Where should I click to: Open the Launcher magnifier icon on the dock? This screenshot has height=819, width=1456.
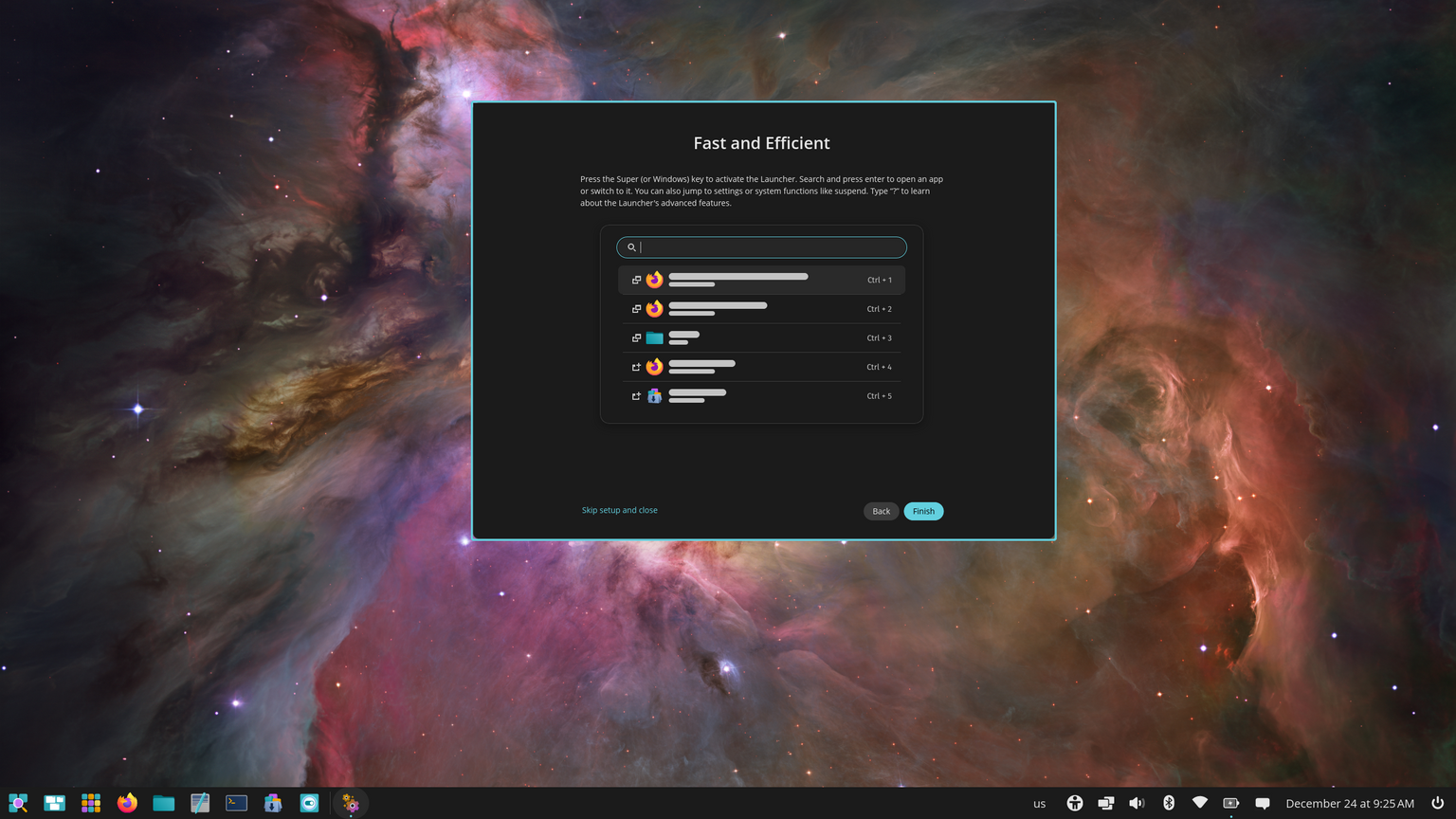pos(18,803)
